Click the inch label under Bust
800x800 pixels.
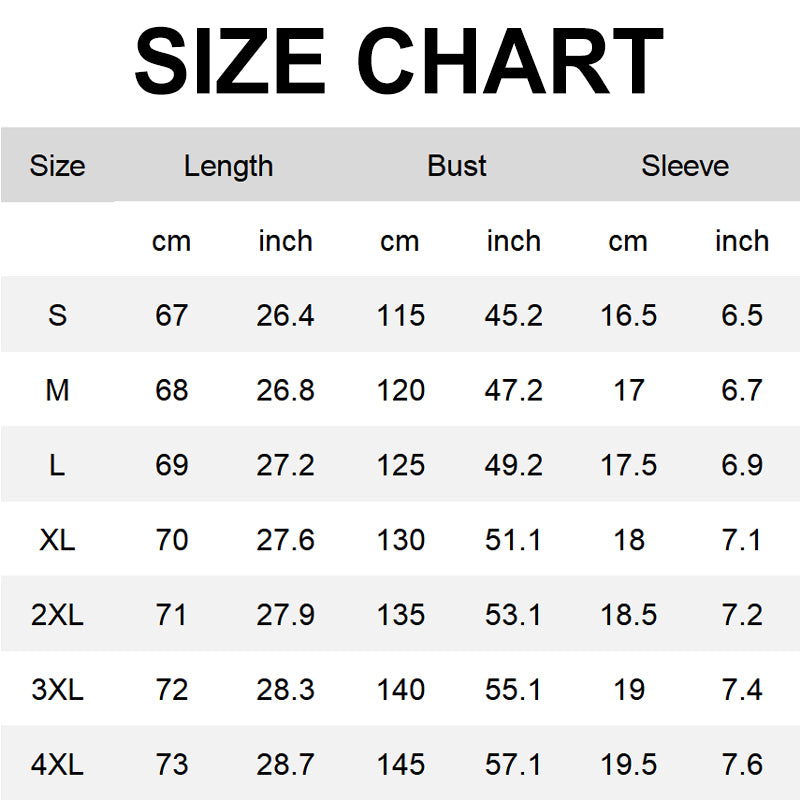pyautogui.click(x=513, y=241)
